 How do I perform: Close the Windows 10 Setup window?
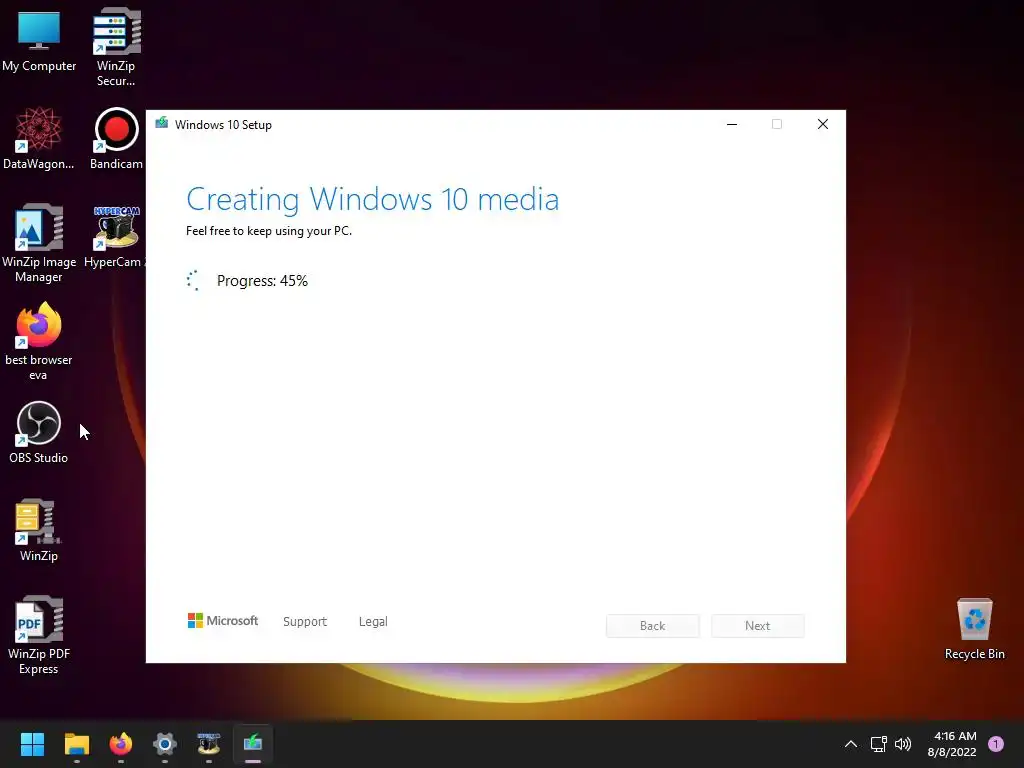[823, 124]
